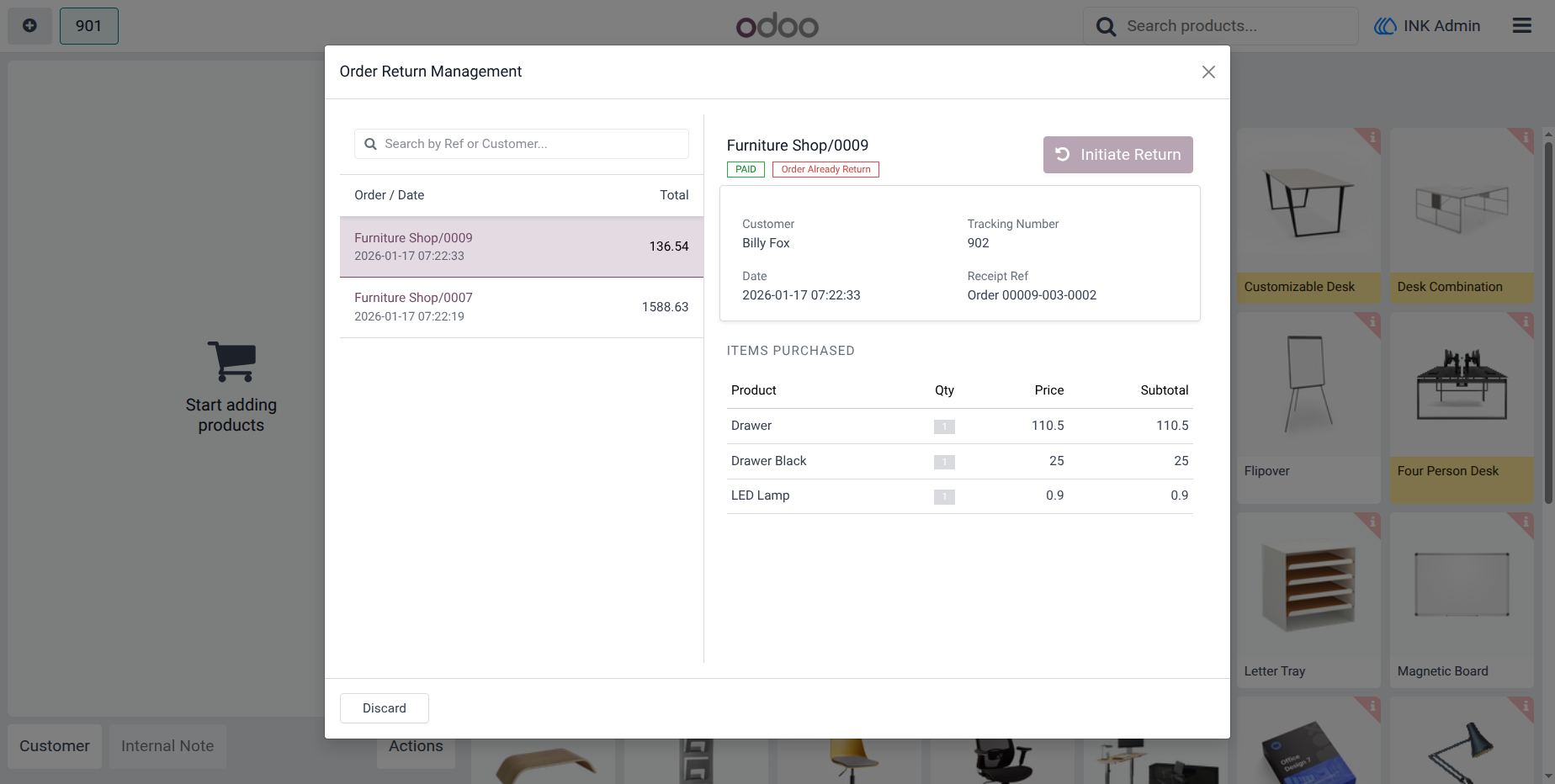
Task: Click info corner icon on Four Person Desk
Action: pyautogui.click(x=1525, y=322)
